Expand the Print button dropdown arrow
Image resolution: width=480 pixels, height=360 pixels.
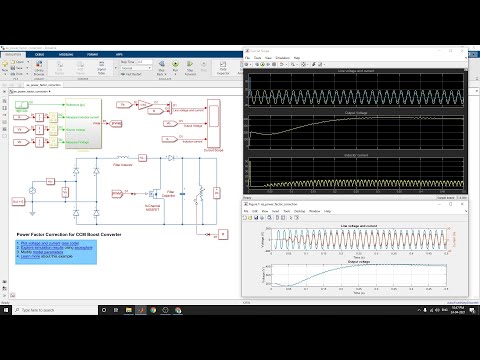point(28,74)
